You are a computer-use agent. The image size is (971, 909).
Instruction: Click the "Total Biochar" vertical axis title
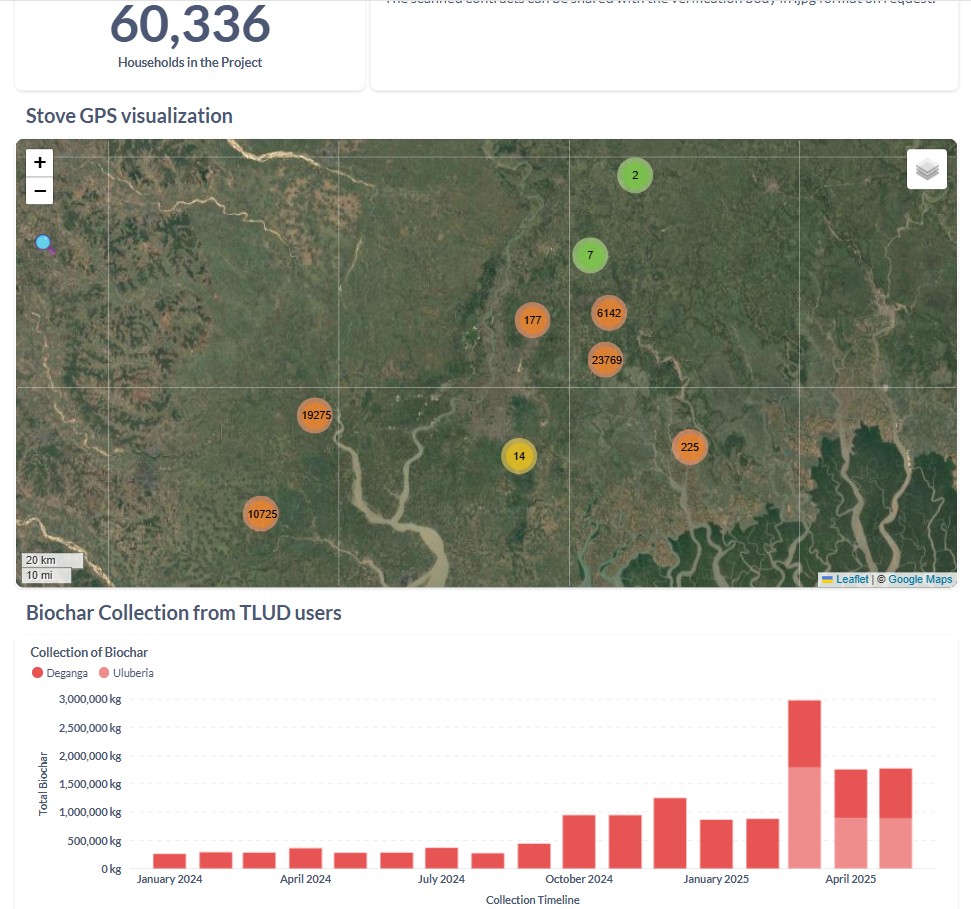[43, 783]
